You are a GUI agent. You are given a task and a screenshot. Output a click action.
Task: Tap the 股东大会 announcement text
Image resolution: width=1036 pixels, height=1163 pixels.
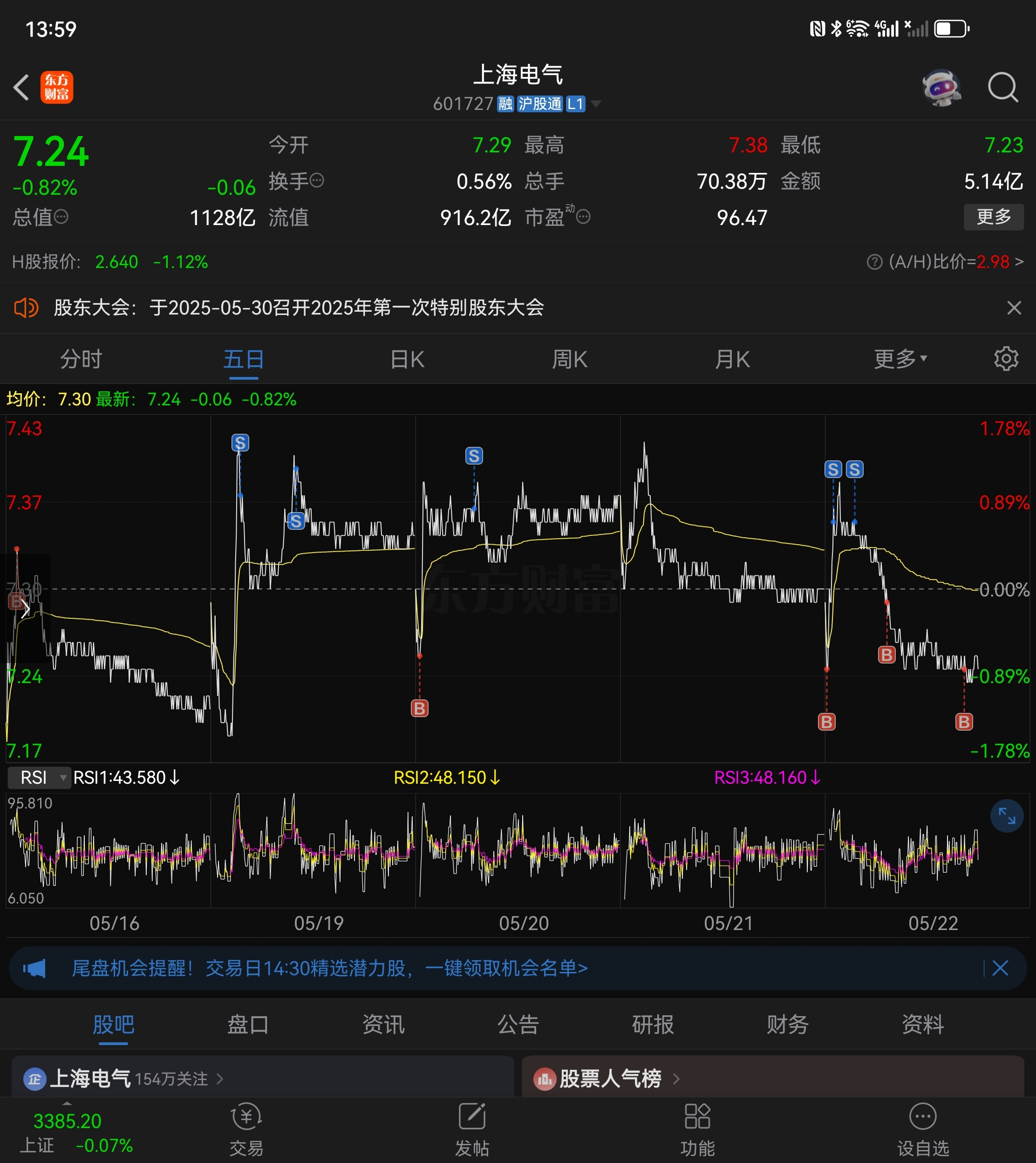point(299,308)
